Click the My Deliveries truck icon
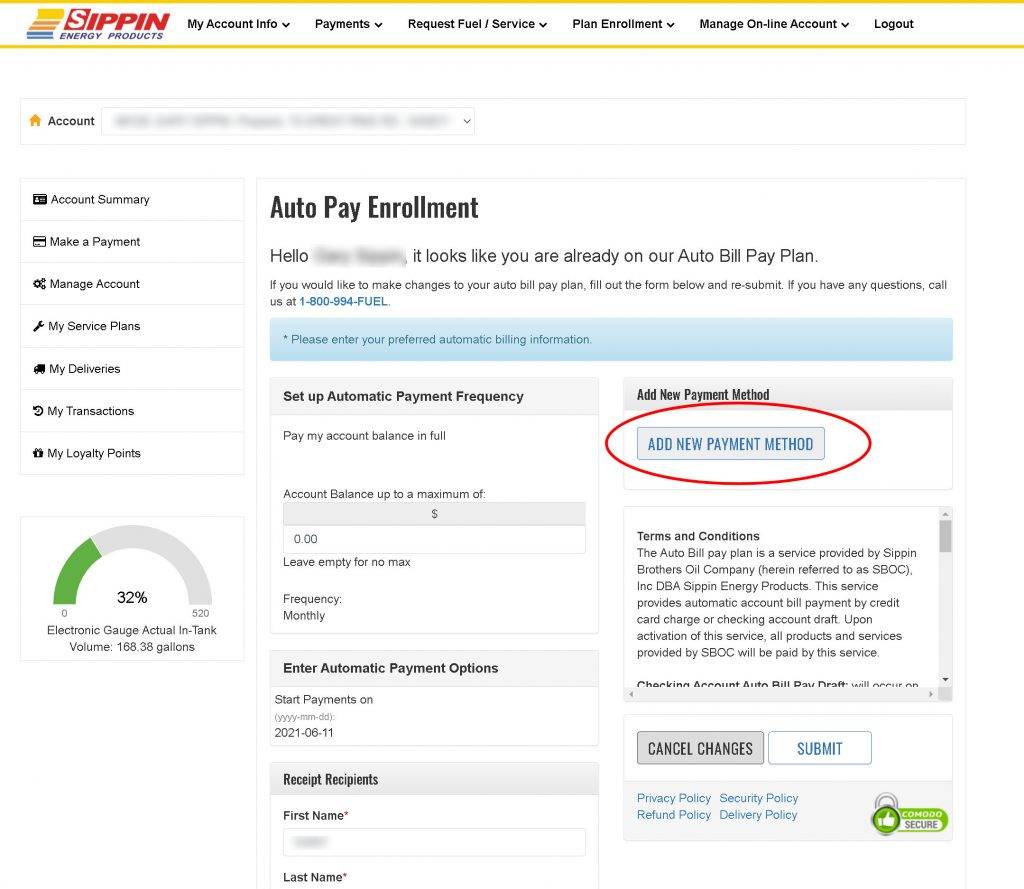 coord(41,368)
